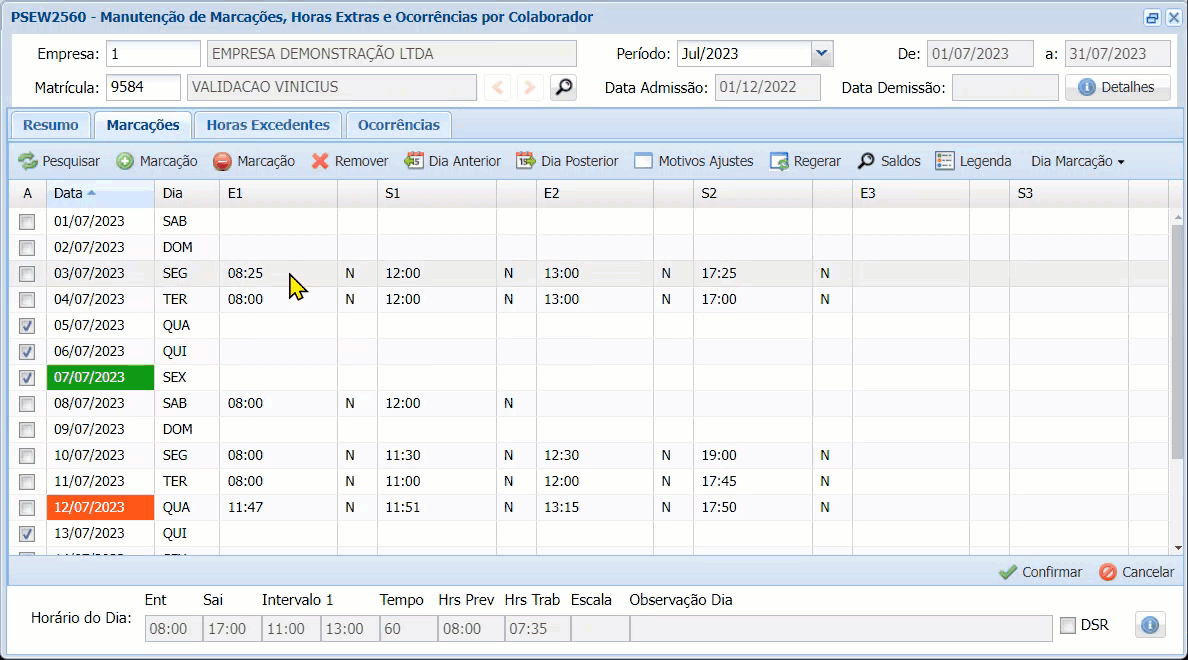Click the red remove Marcação icon

coord(222,161)
